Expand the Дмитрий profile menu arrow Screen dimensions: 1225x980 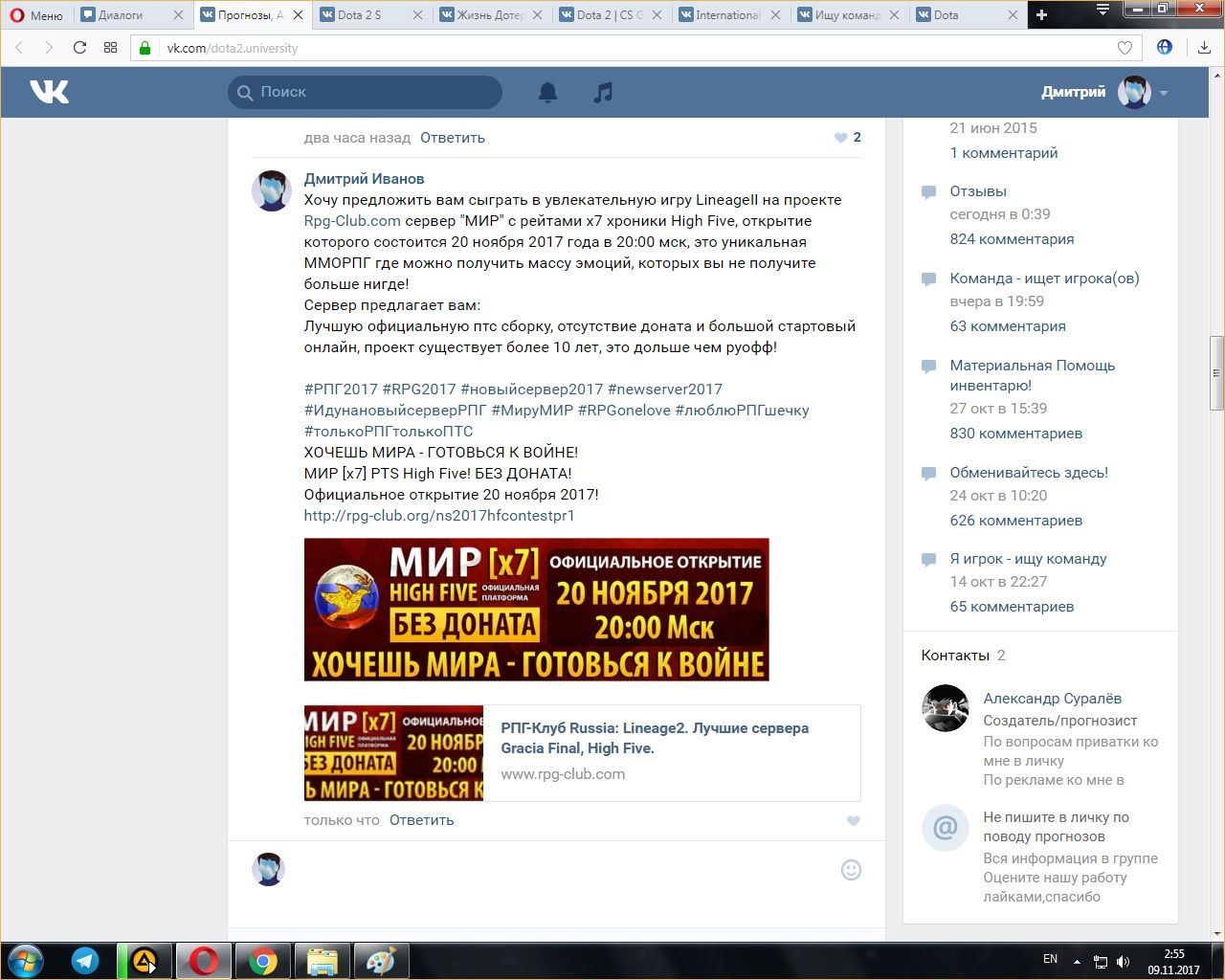(x=1164, y=93)
